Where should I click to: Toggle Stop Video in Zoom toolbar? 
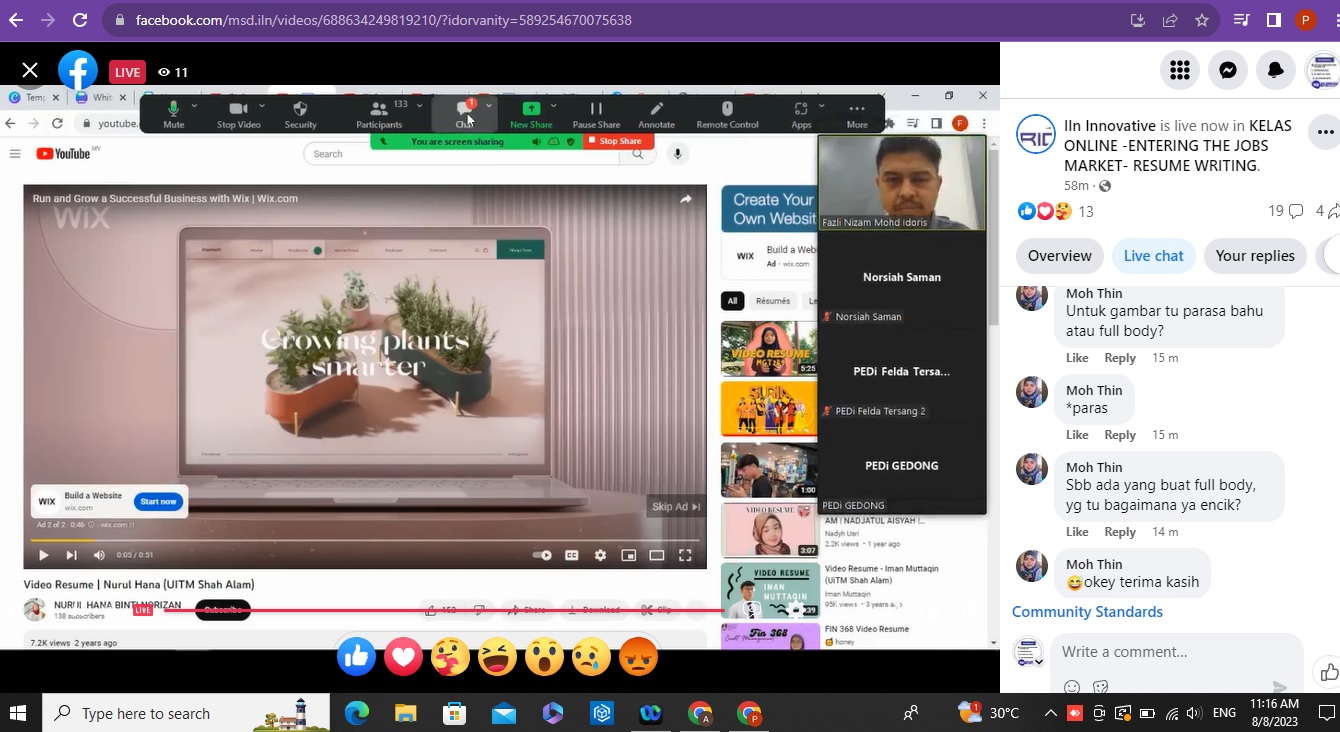[238, 114]
